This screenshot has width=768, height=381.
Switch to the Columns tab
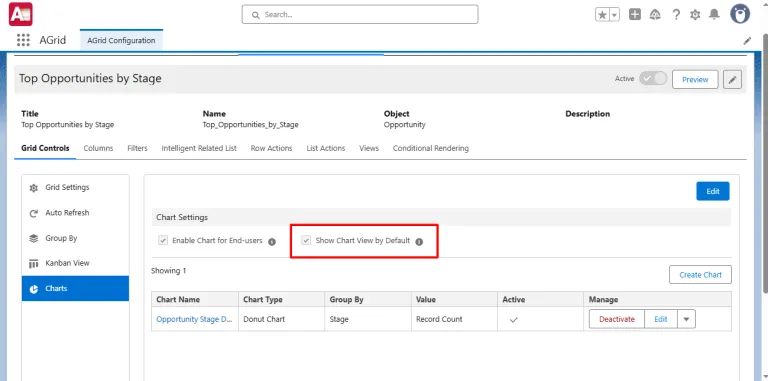(x=98, y=148)
